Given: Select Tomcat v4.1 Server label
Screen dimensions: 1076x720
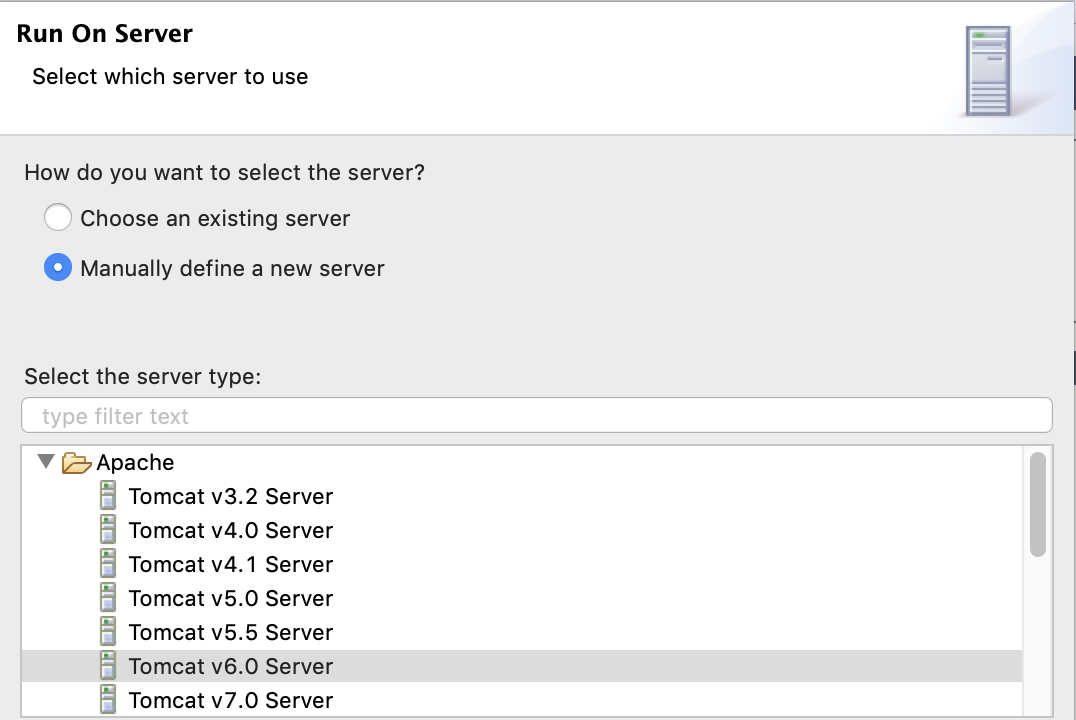Looking at the screenshot, I should click(231, 564).
